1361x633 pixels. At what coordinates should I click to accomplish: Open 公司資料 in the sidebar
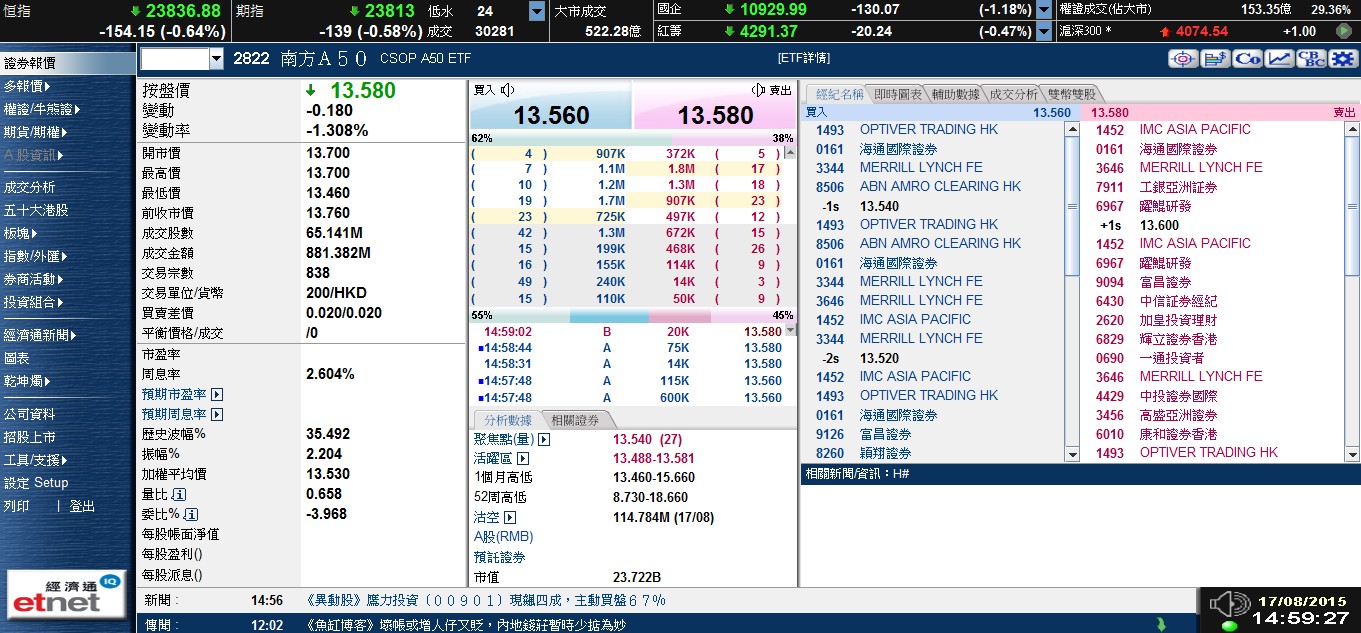click(30, 414)
